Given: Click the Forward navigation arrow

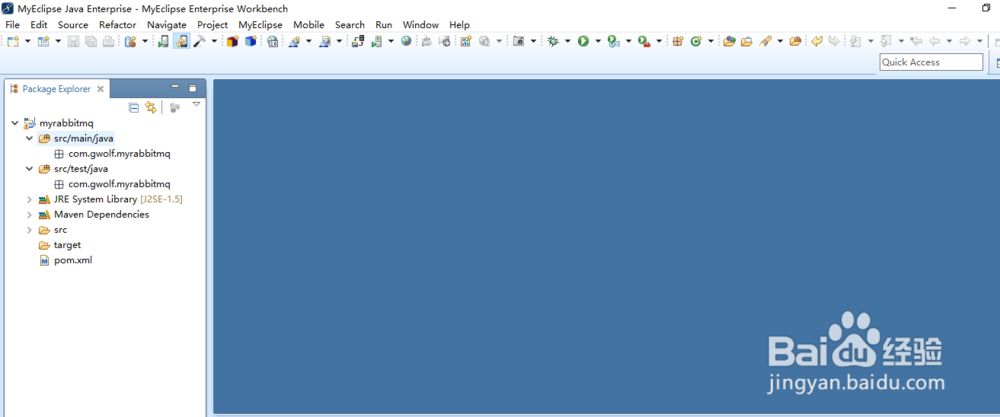Looking at the screenshot, I should (x=965, y=41).
